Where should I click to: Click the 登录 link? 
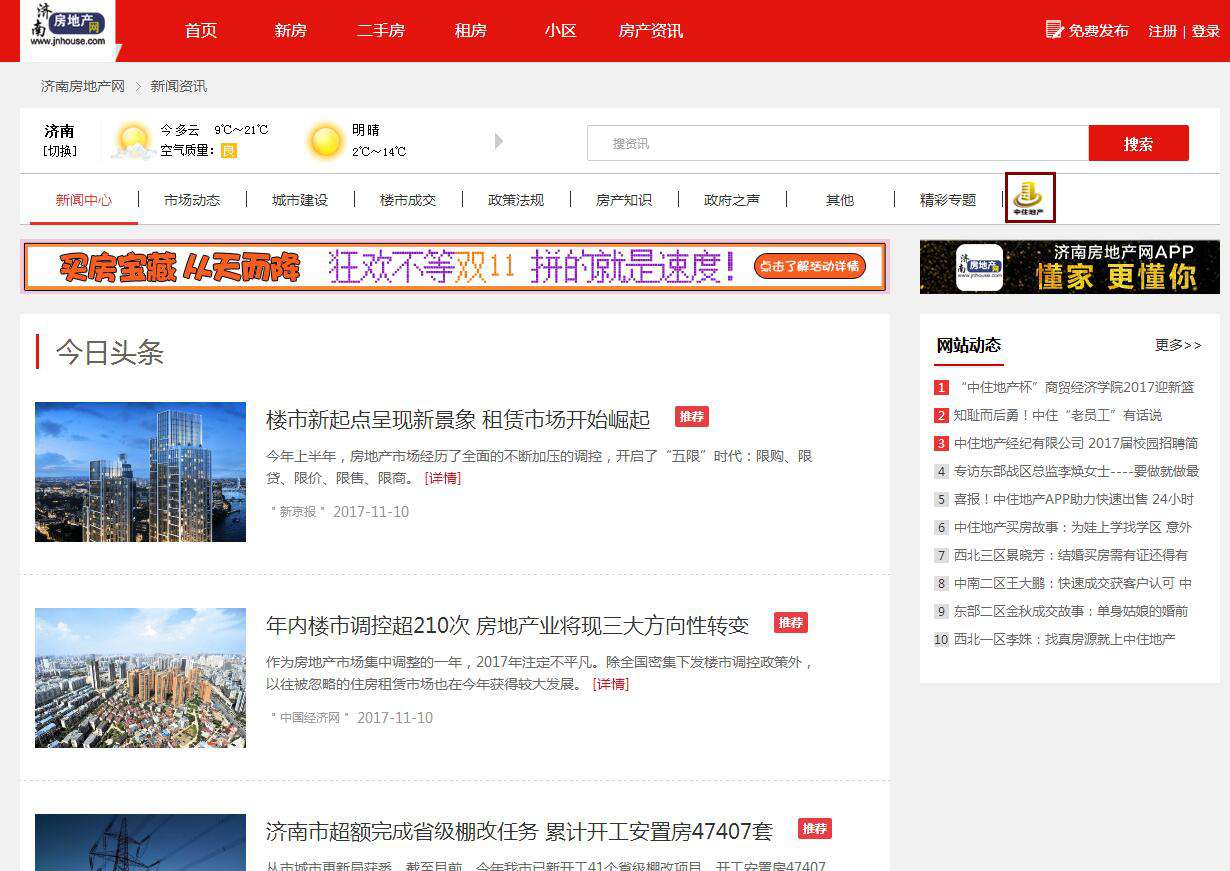point(1206,31)
